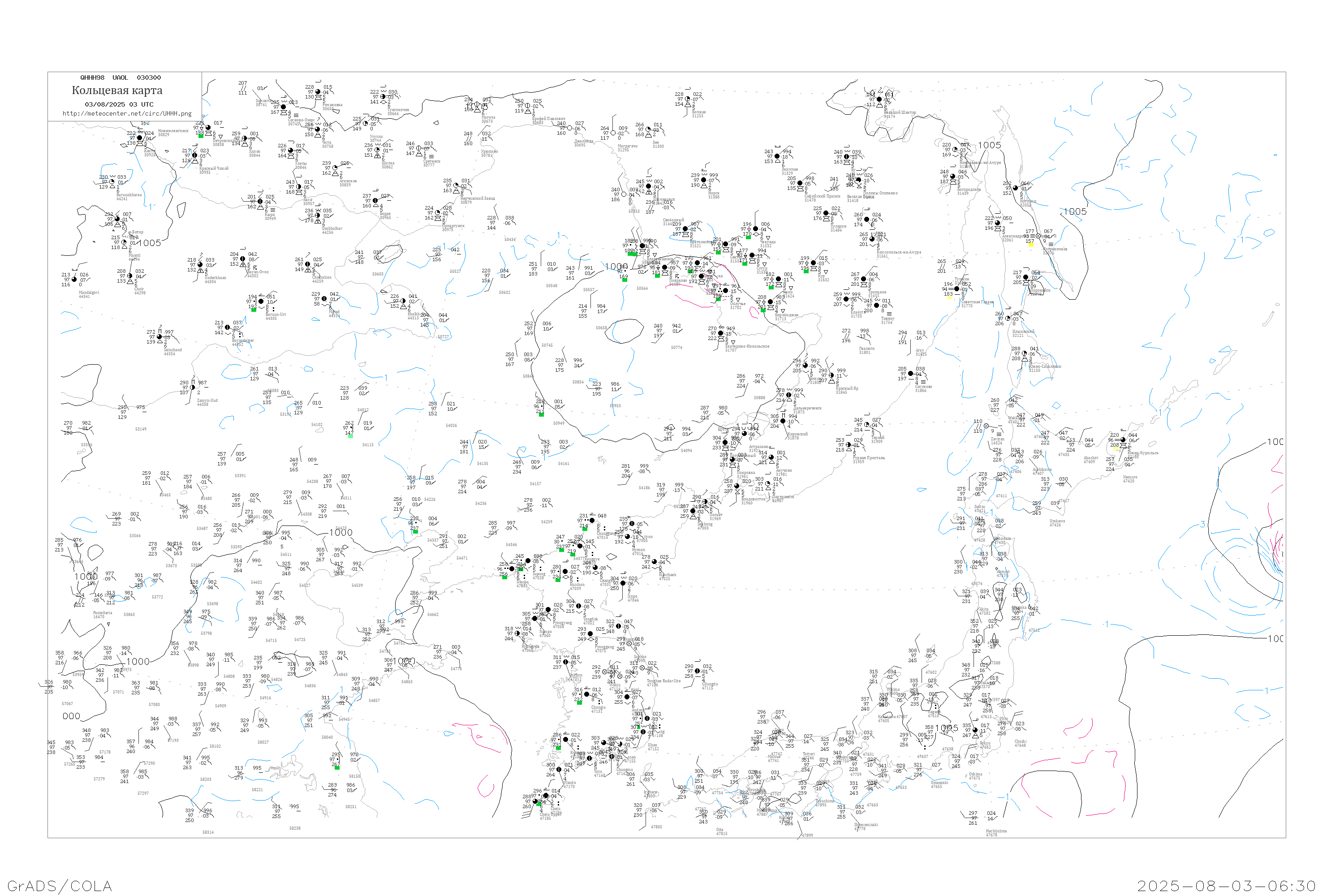This screenshot has width=1344, height=896.
Task: Select Dashbalbar 44256 station cloud circle
Action: tap(318, 215)
